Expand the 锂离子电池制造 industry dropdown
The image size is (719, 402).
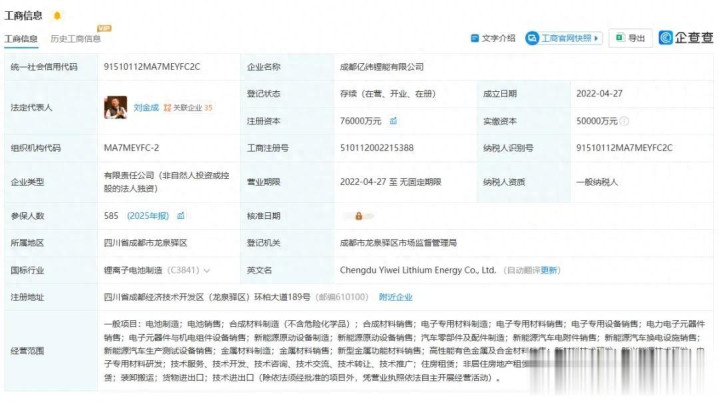click(x=207, y=270)
